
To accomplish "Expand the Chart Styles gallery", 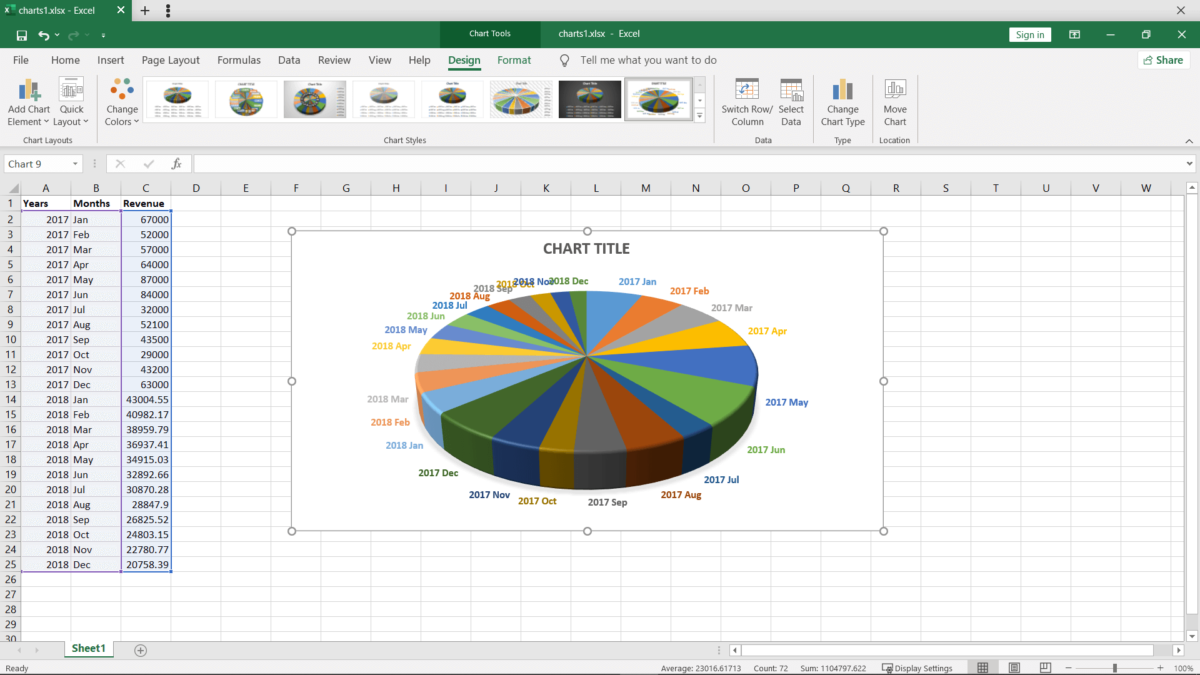I will tap(700, 116).
